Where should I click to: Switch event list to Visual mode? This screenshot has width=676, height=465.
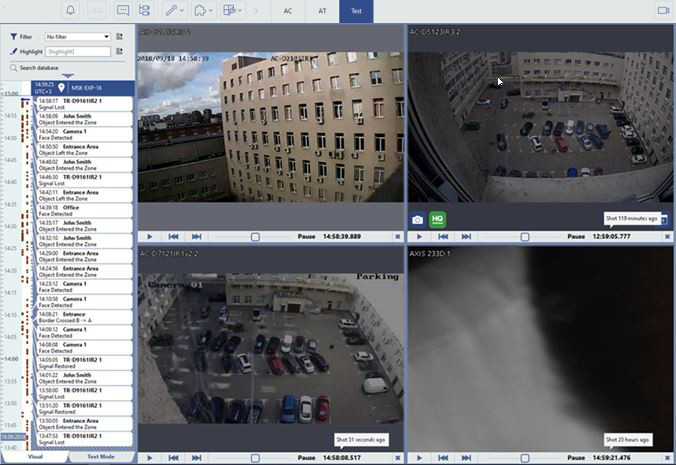pos(35,456)
